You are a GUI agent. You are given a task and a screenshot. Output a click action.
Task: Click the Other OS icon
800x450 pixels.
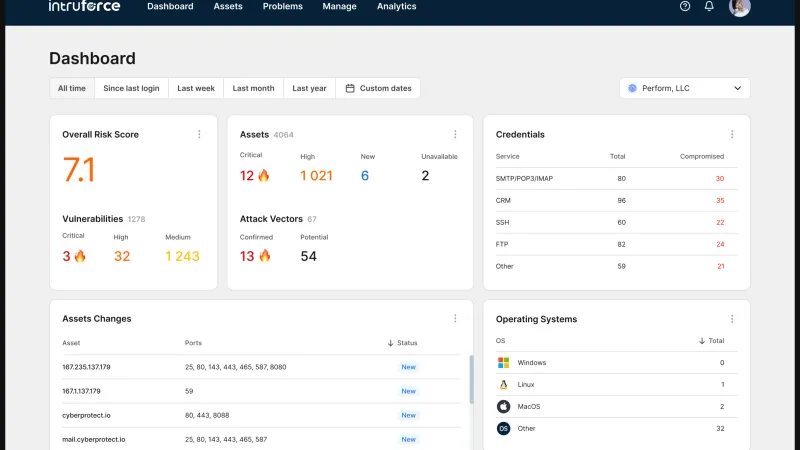point(504,429)
